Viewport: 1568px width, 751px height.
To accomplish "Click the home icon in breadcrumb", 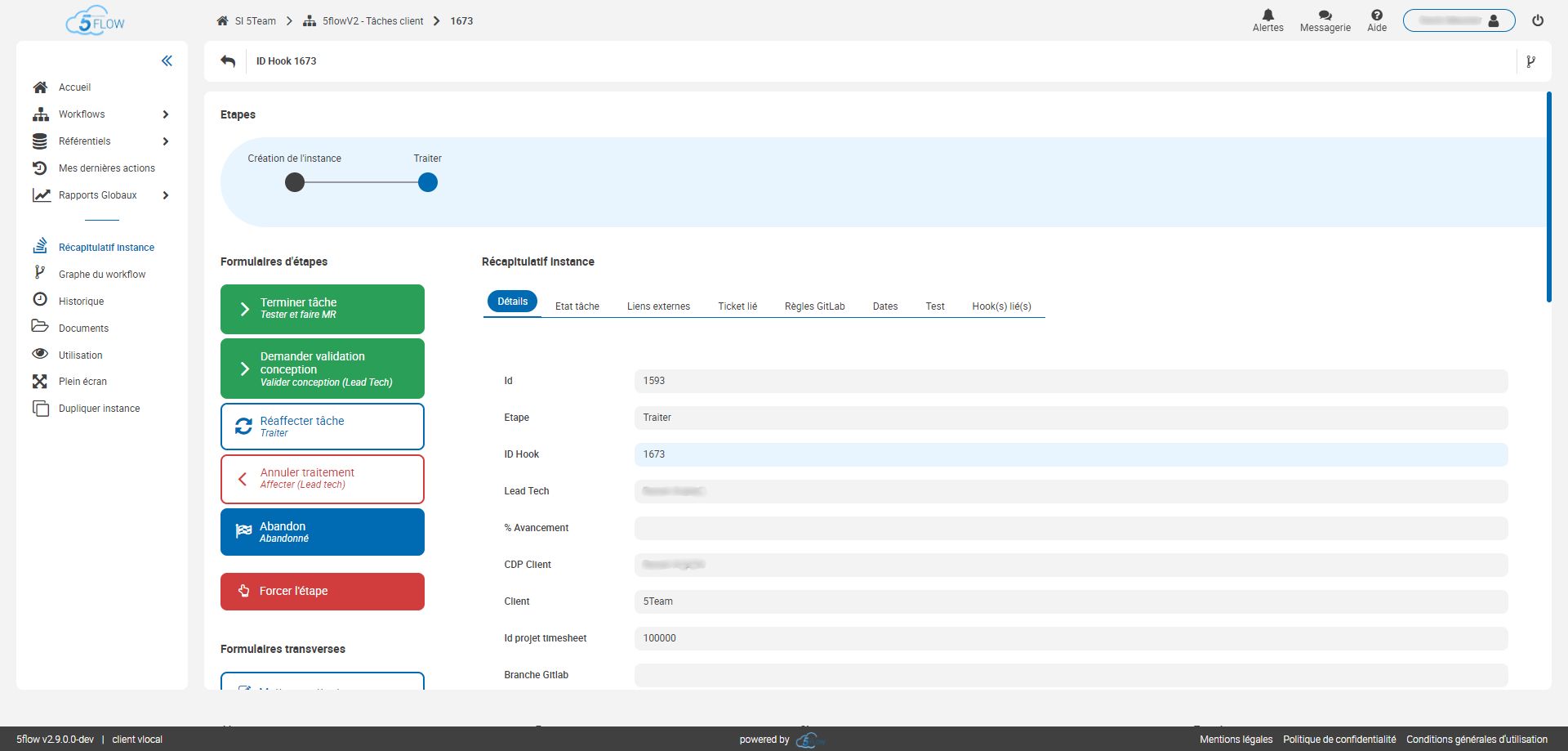I will [222, 21].
